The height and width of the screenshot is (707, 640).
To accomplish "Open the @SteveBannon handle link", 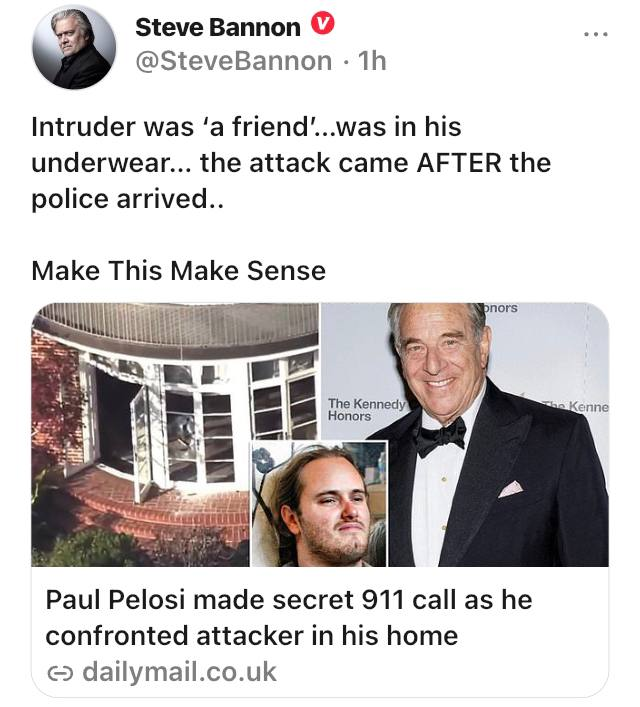I will point(233,60).
